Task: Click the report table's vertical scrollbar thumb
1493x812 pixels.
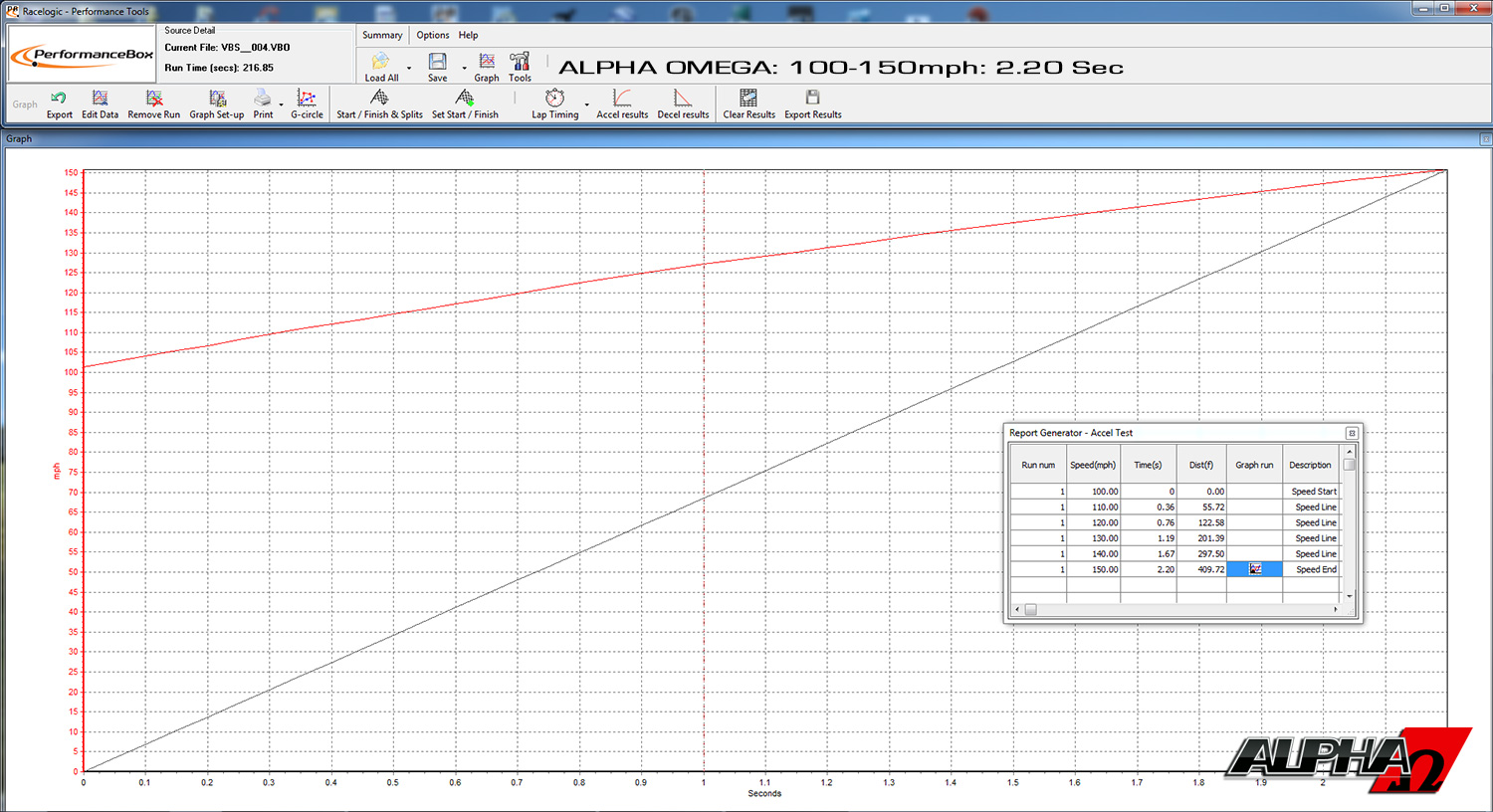Action: point(1350,463)
